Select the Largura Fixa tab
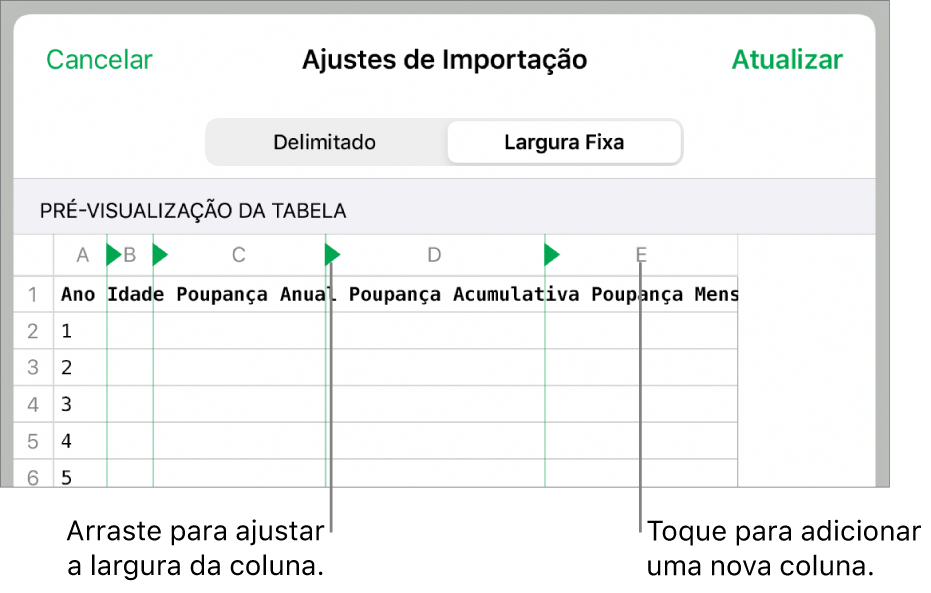The width and height of the screenshot is (931, 593). 563,142
